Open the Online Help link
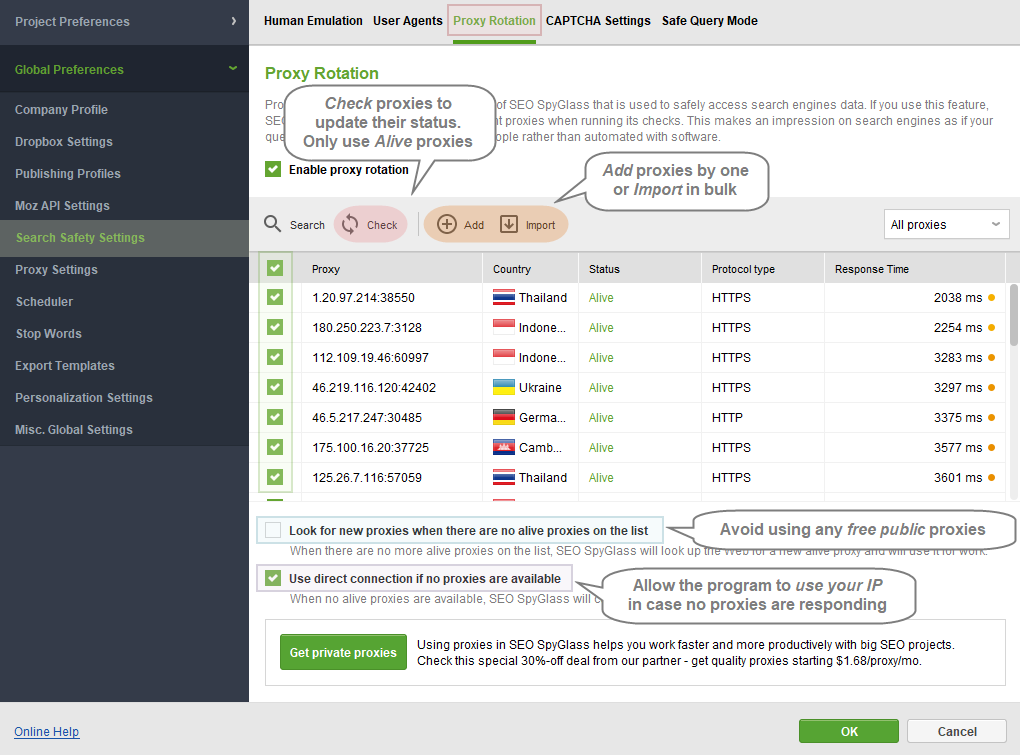 click(x=47, y=732)
